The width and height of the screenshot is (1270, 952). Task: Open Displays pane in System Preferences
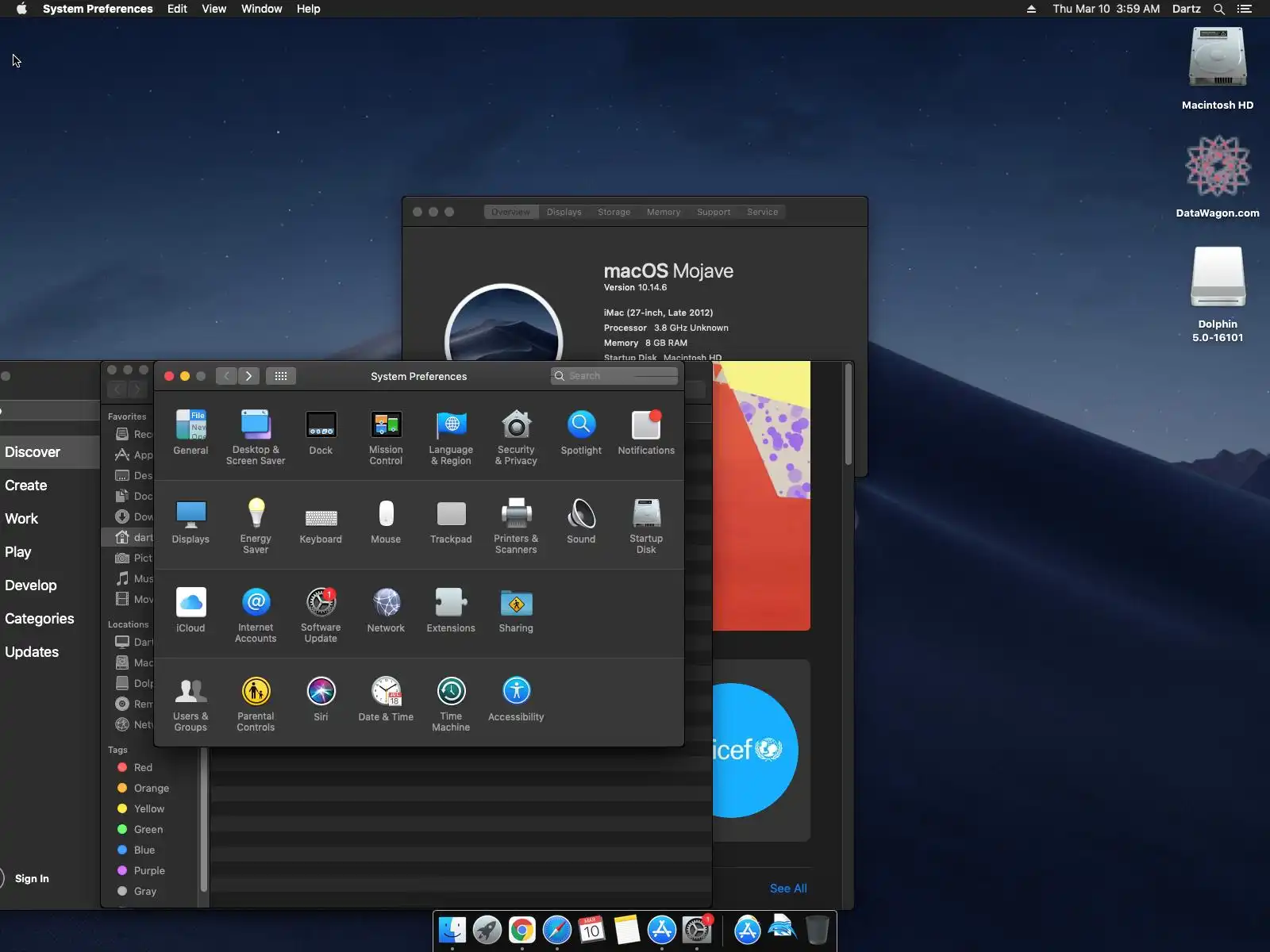coord(190,522)
